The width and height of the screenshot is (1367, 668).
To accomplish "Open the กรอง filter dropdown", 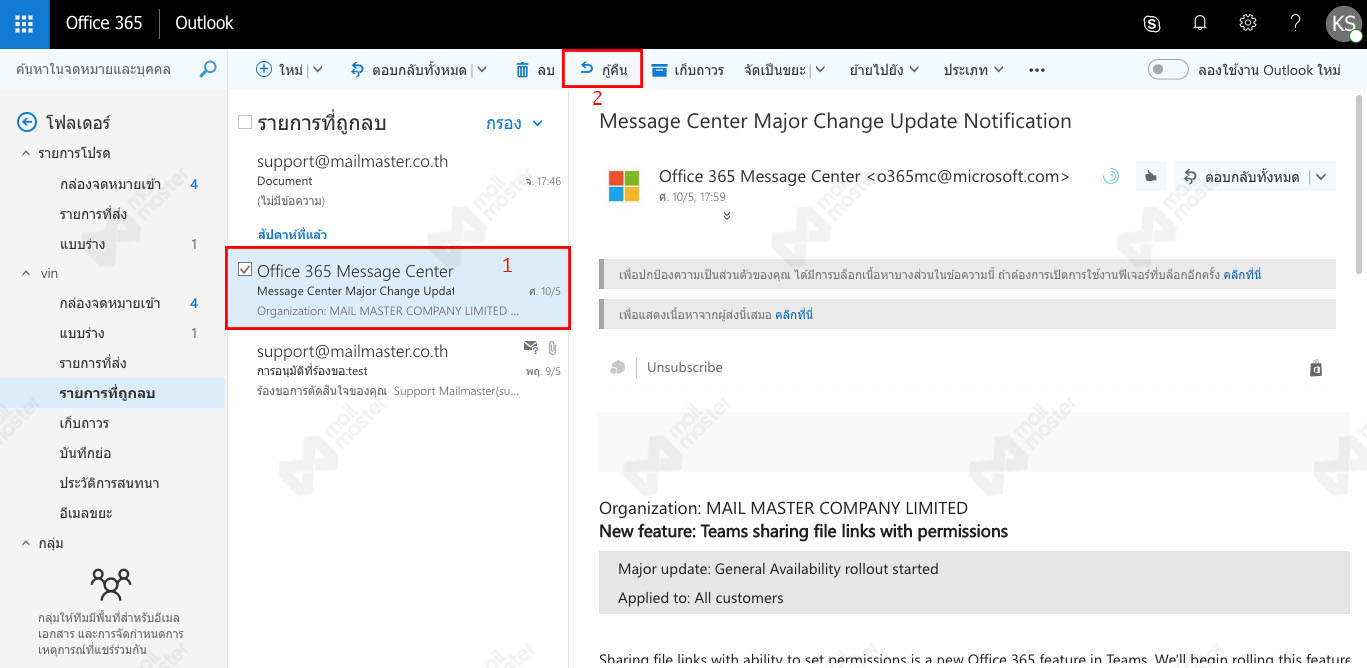I will 514,124.
